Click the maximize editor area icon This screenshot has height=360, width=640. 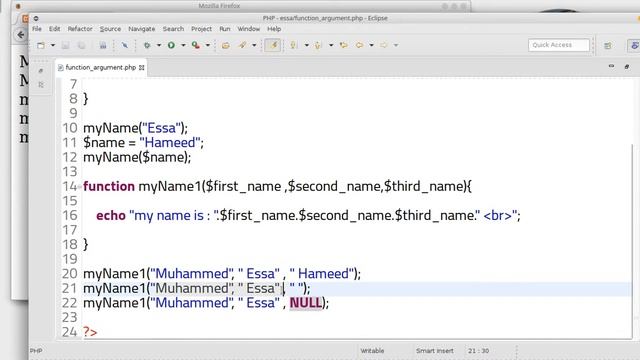click(x=627, y=66)
